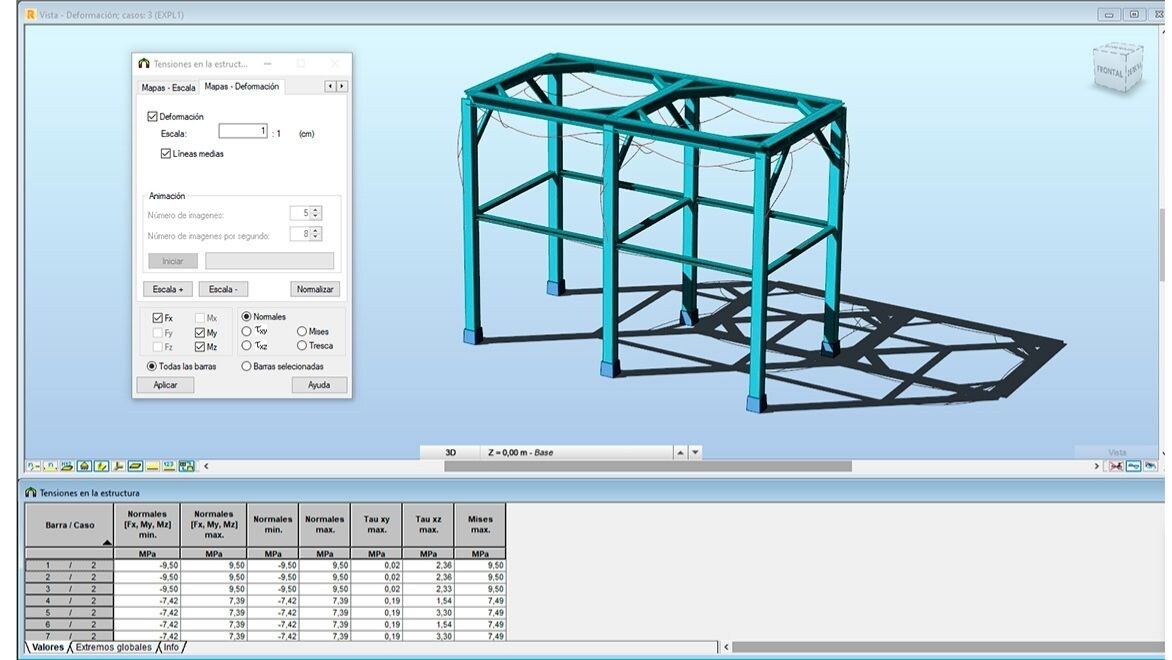Click the imágenes por segundo spinner

(x=315, y=234)
